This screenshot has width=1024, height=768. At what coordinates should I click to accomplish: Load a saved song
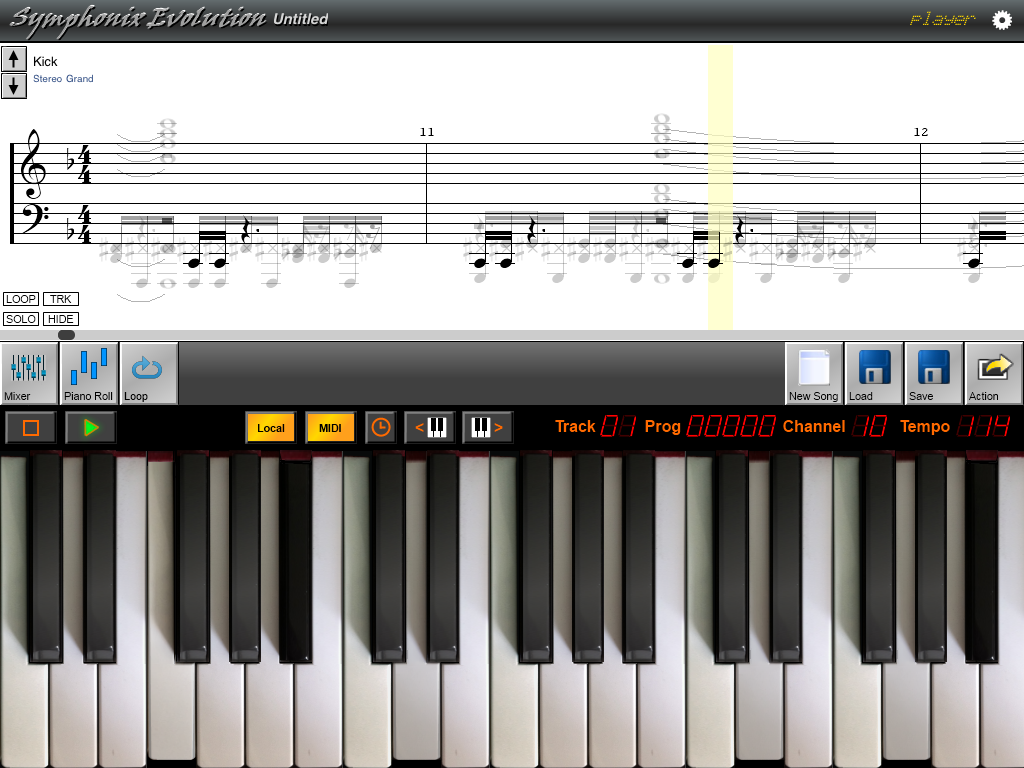click(x=874, y=374)
